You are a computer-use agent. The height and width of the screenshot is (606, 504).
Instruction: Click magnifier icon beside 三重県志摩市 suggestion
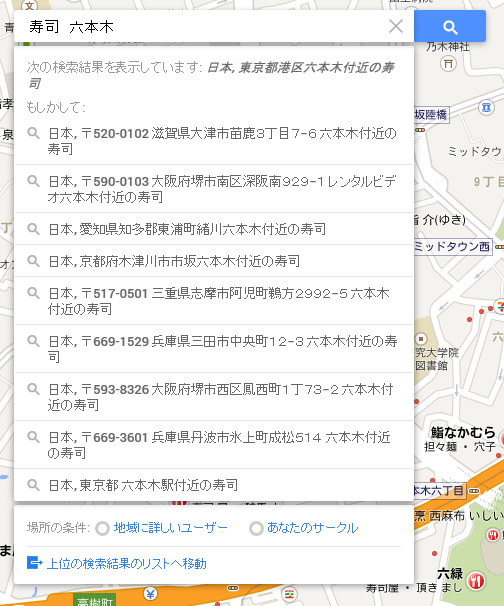(x=33, y=293)
